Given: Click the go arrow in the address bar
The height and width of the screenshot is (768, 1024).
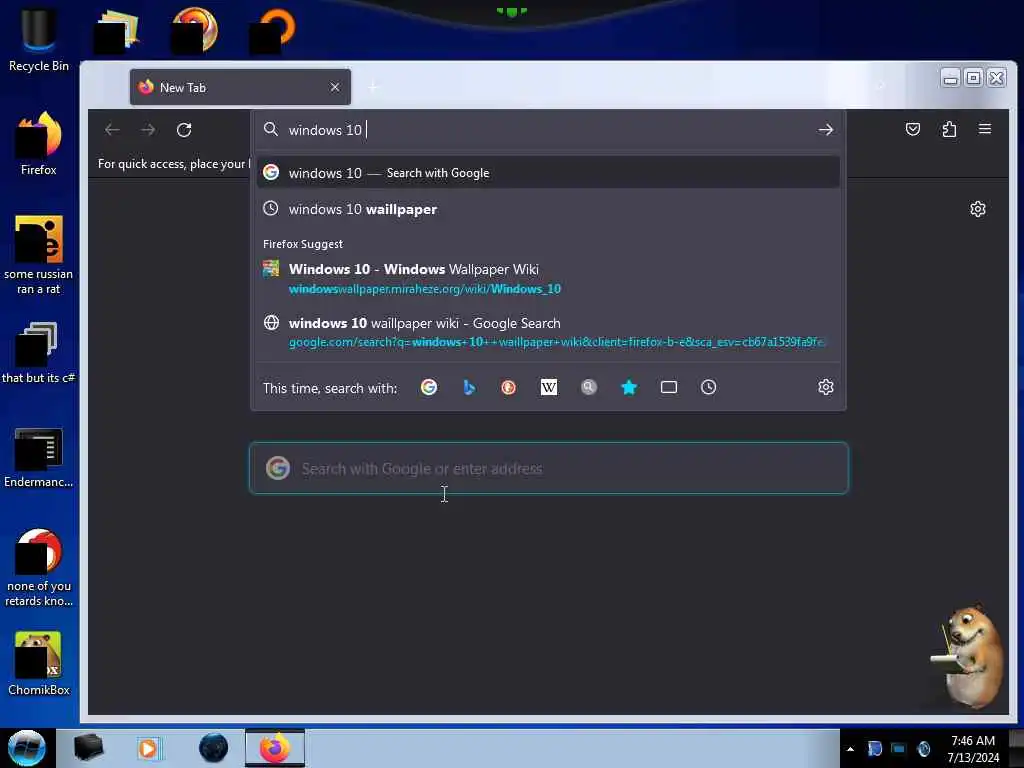Looking at the screenshot, I should tap(825, 130).
